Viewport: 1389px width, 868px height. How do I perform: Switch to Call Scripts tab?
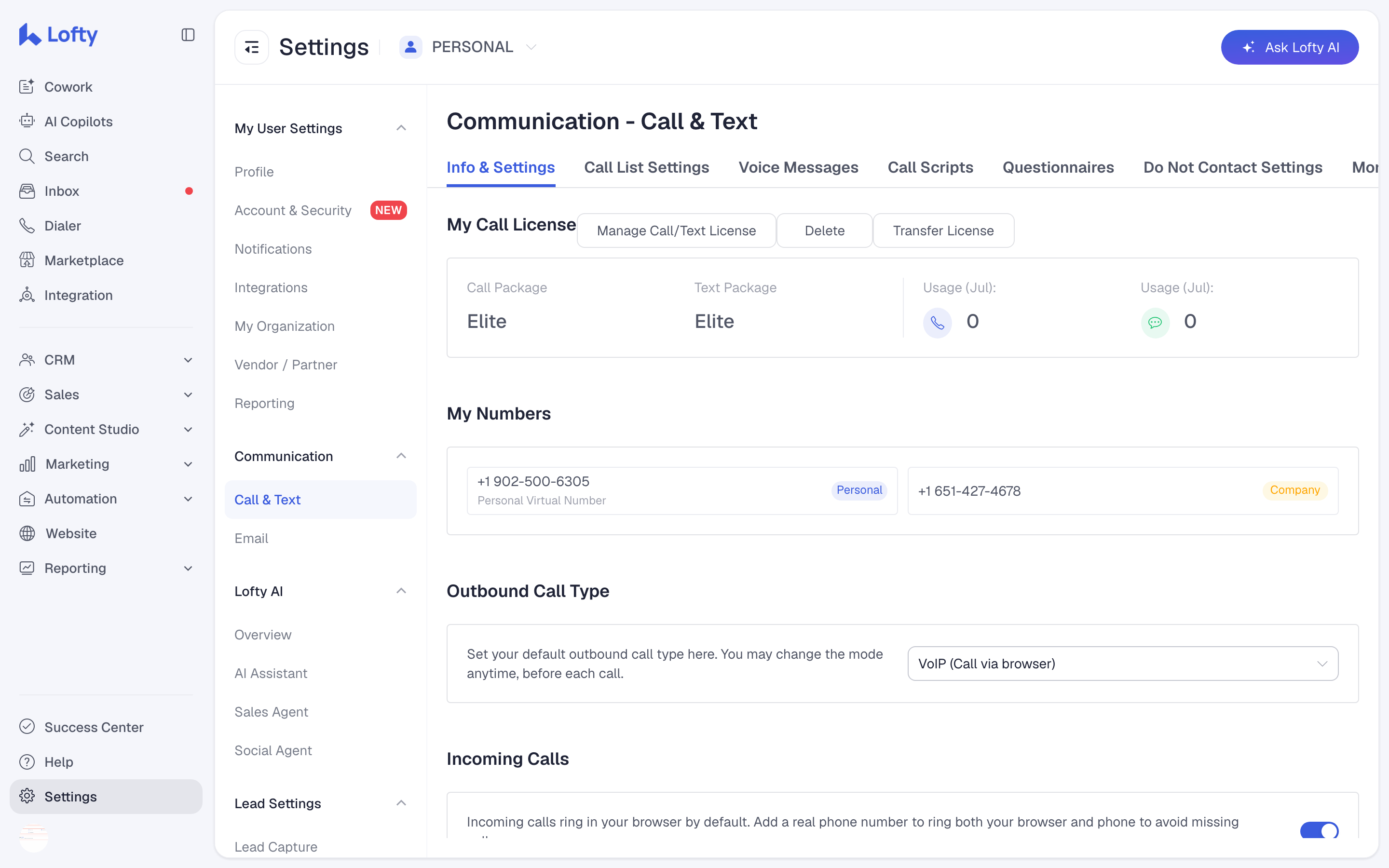click(x=930, y=168)
